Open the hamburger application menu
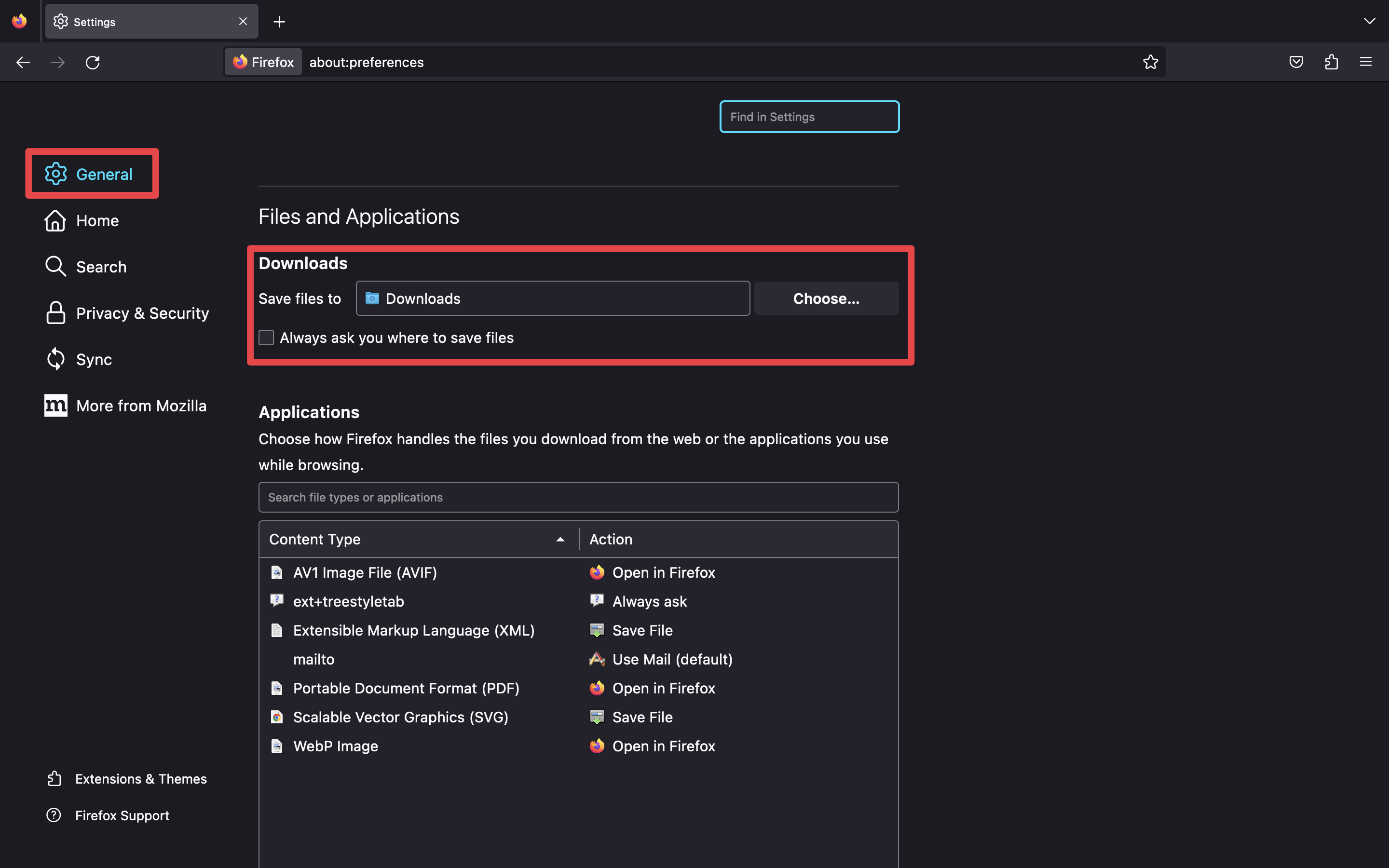 click(x=1365, y=62)
